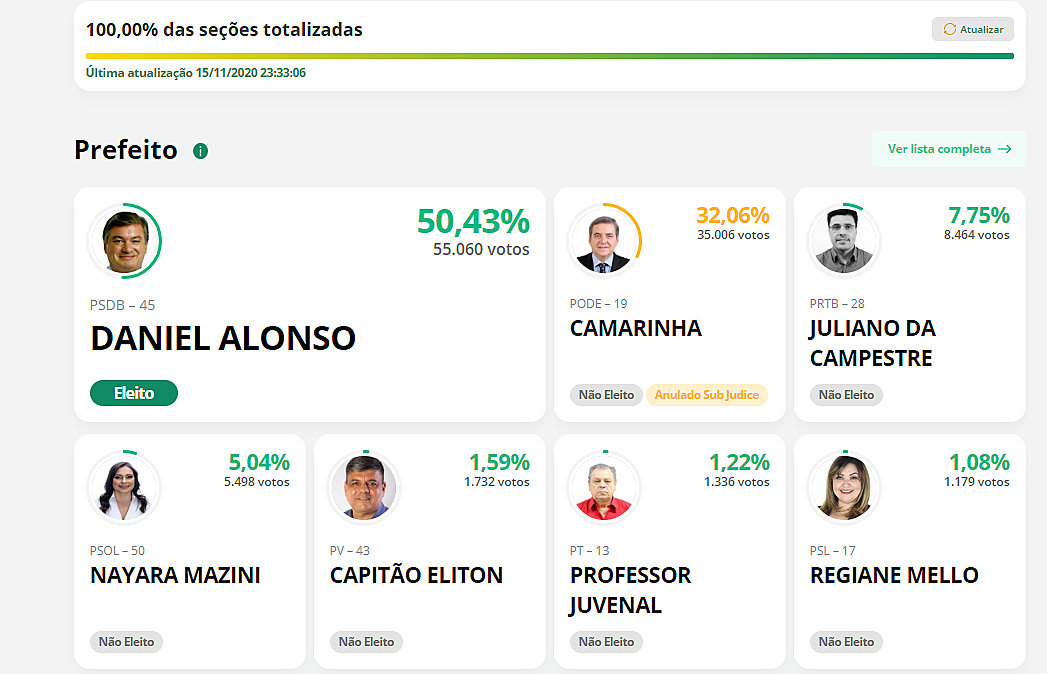
Task: Click Professor Juvenal's candidate photo
Action: (x=604, y=488)
